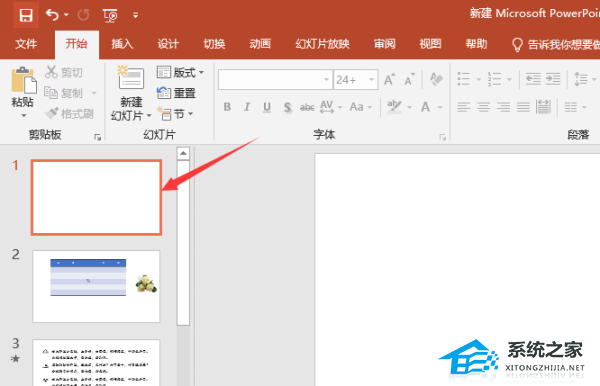This screenshot has height=386, width=600.
Task: Open the 切换 tab
Action: click(x=214, y=44)
